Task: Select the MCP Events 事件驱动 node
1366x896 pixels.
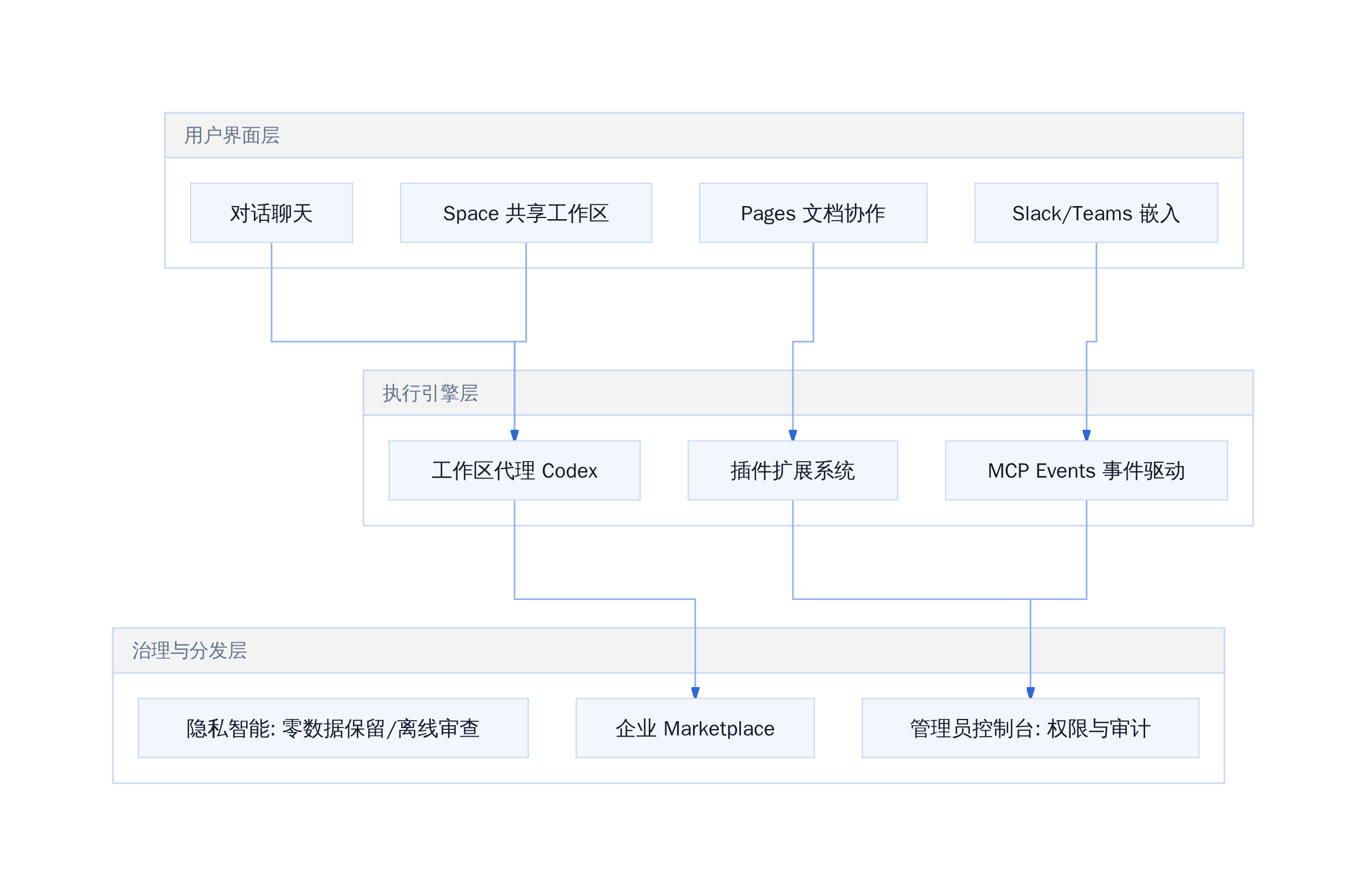Action: (1087, 471)
